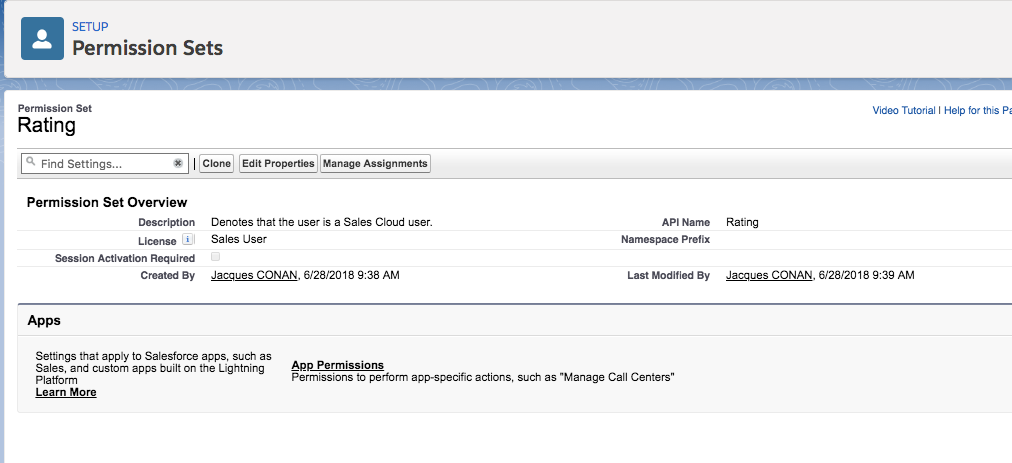Open Last Modified By Jacques CONAN profile
Screen dimensions: 1012x463
coord(769,275)
